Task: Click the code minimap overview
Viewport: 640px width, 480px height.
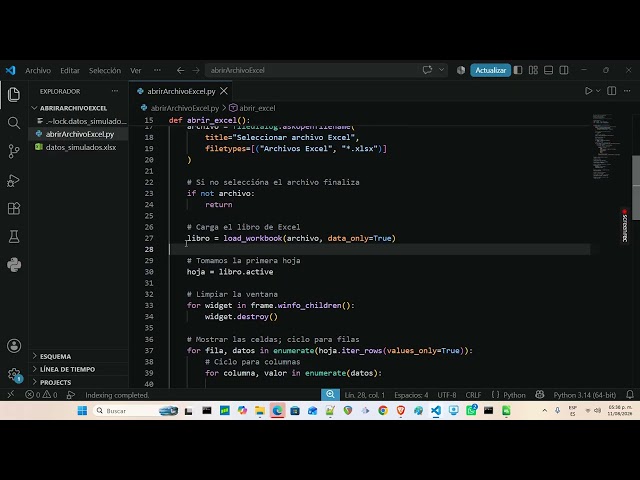Action: tap(606, 147)
